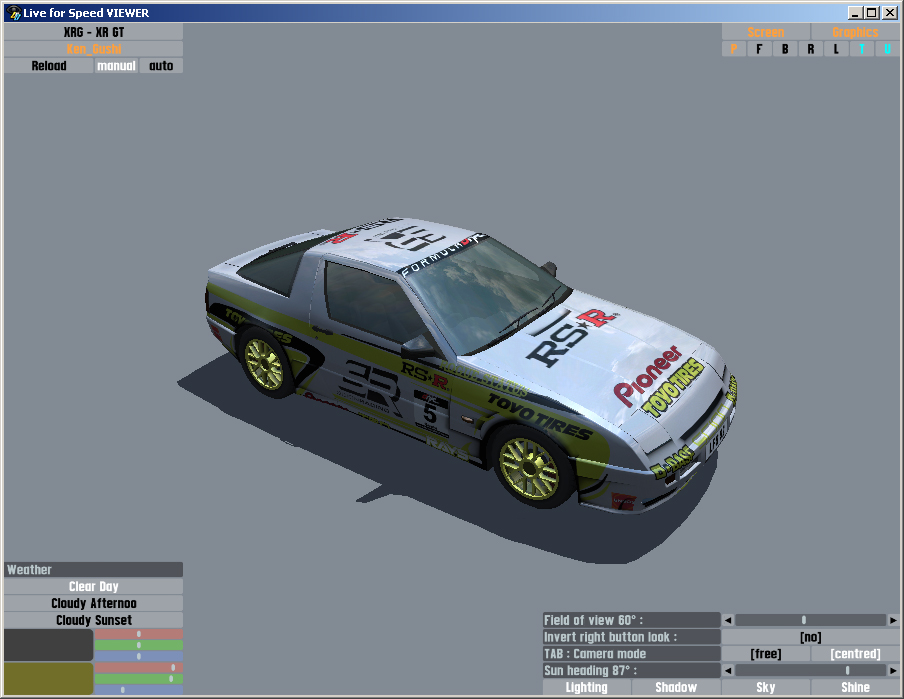Click the Weather panel header
Viewport: 904px width, 699px height.
(93, 570)
